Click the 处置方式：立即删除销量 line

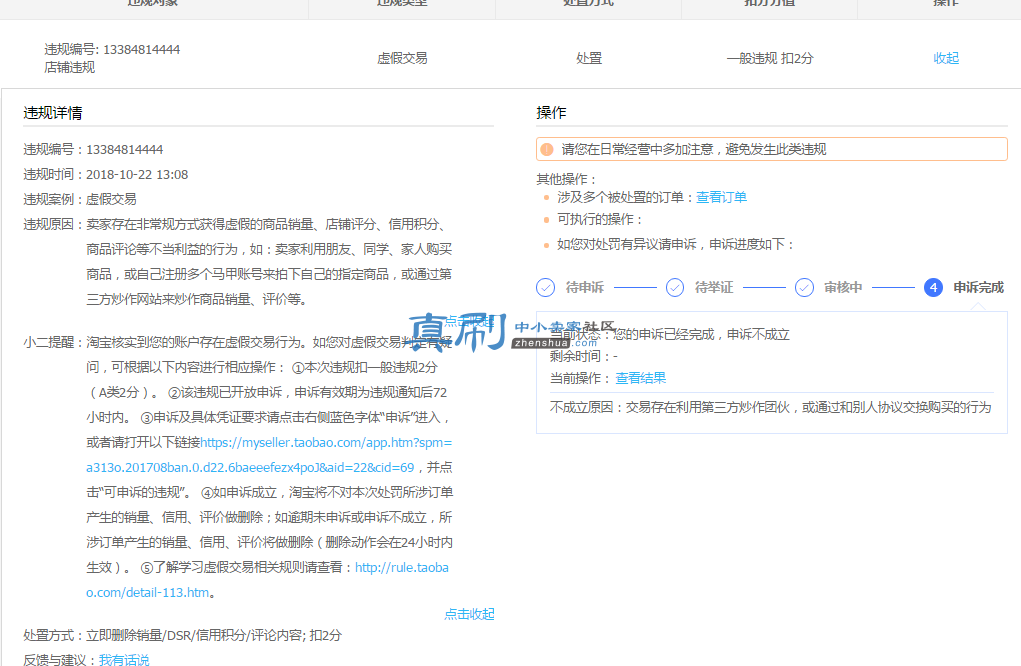click(x=182, y=635)
